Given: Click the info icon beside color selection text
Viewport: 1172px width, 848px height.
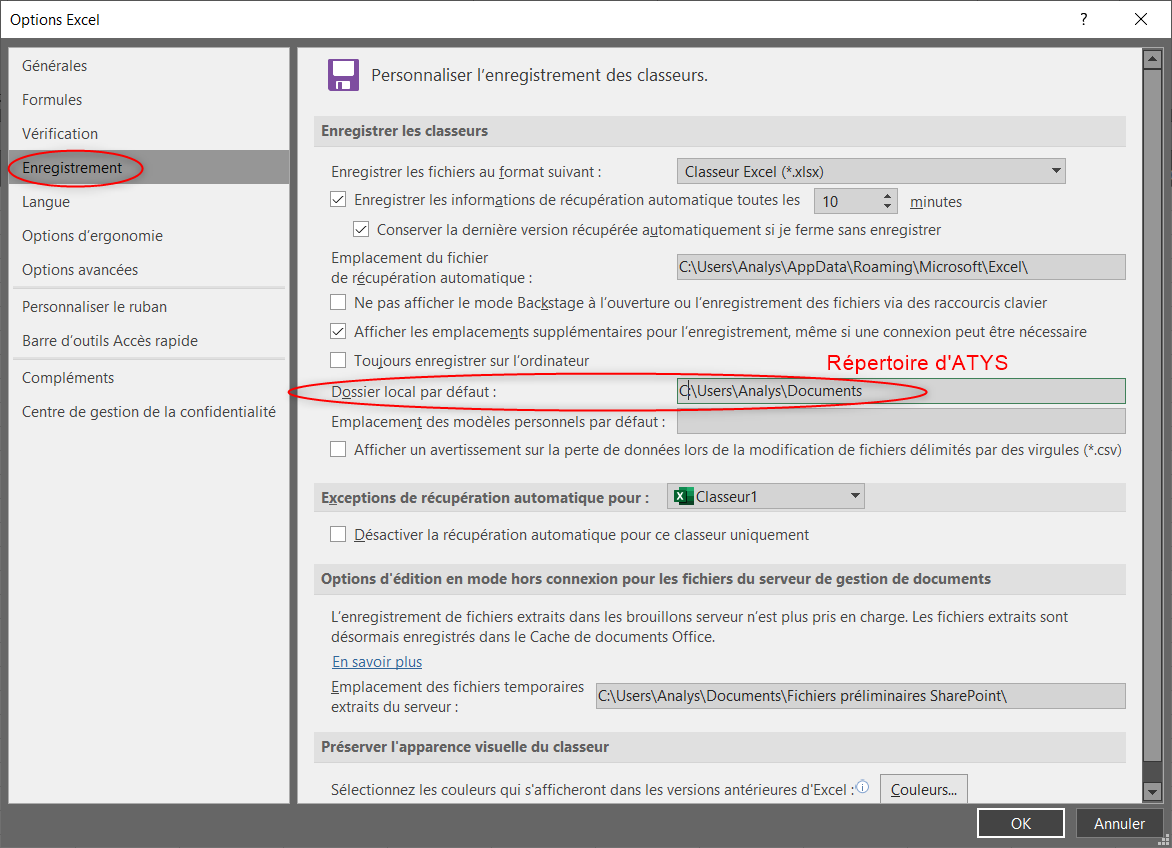Looking at the screenshot, I should [x=862, y=788].
